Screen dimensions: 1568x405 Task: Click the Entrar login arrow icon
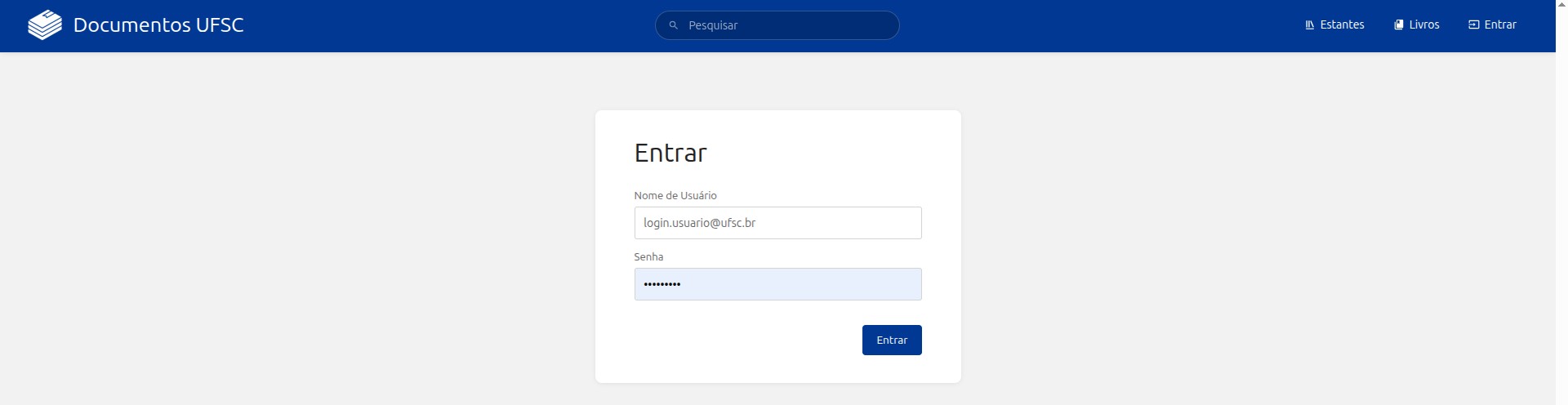1474,25
